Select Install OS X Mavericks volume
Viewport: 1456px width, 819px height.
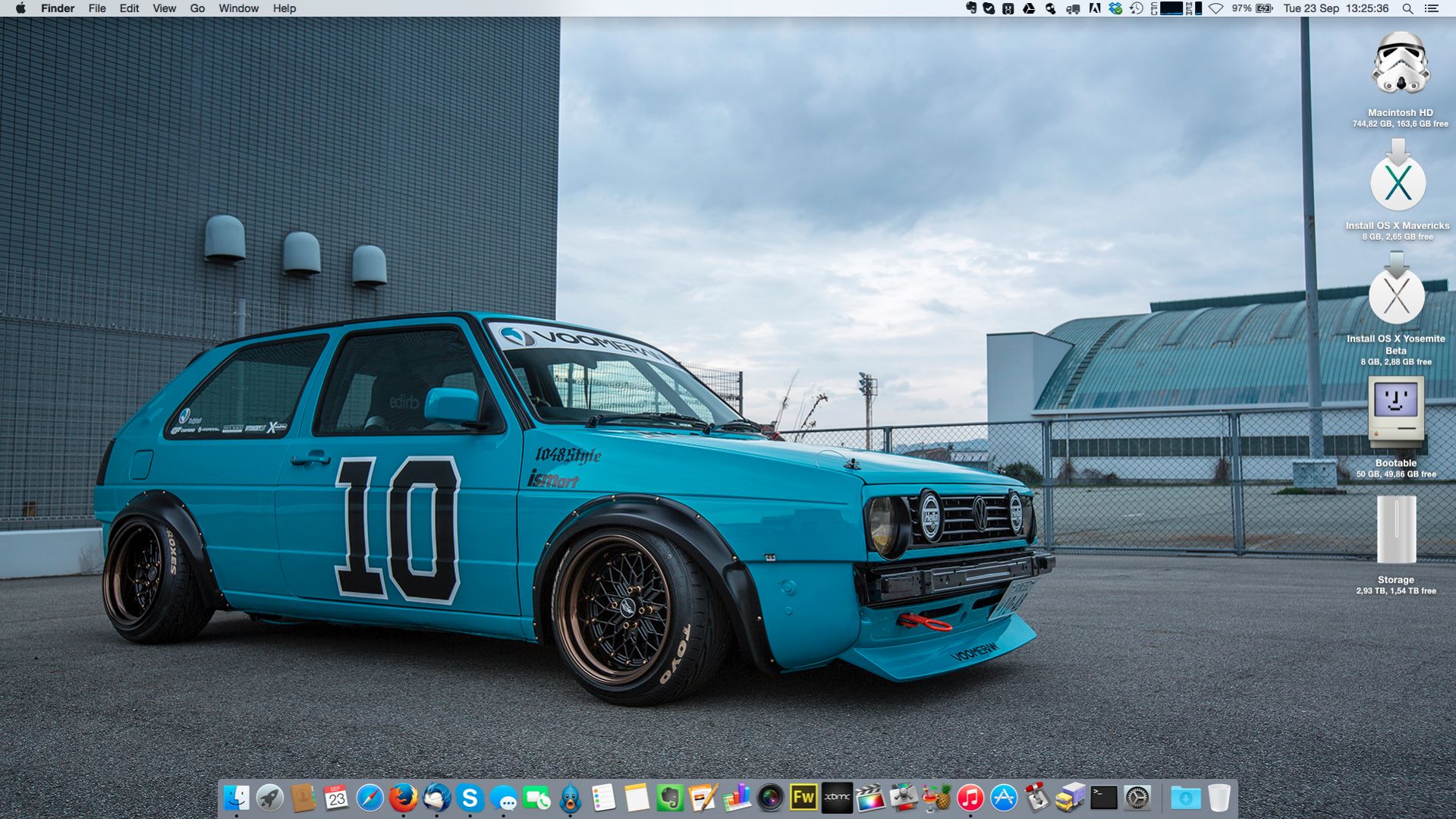(1398, 176)
